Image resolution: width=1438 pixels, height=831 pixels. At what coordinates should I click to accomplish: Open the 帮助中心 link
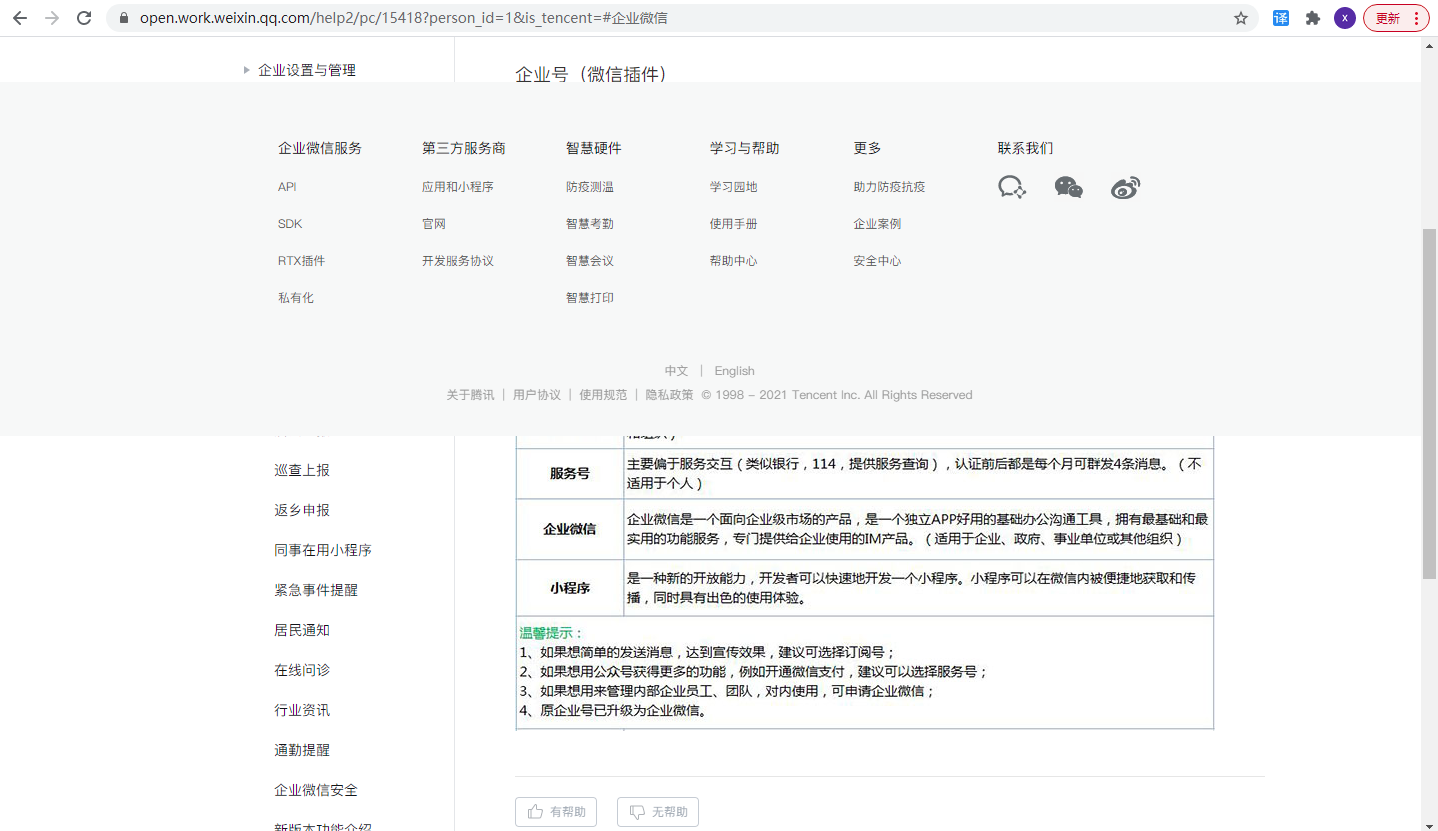pos(734,261)
